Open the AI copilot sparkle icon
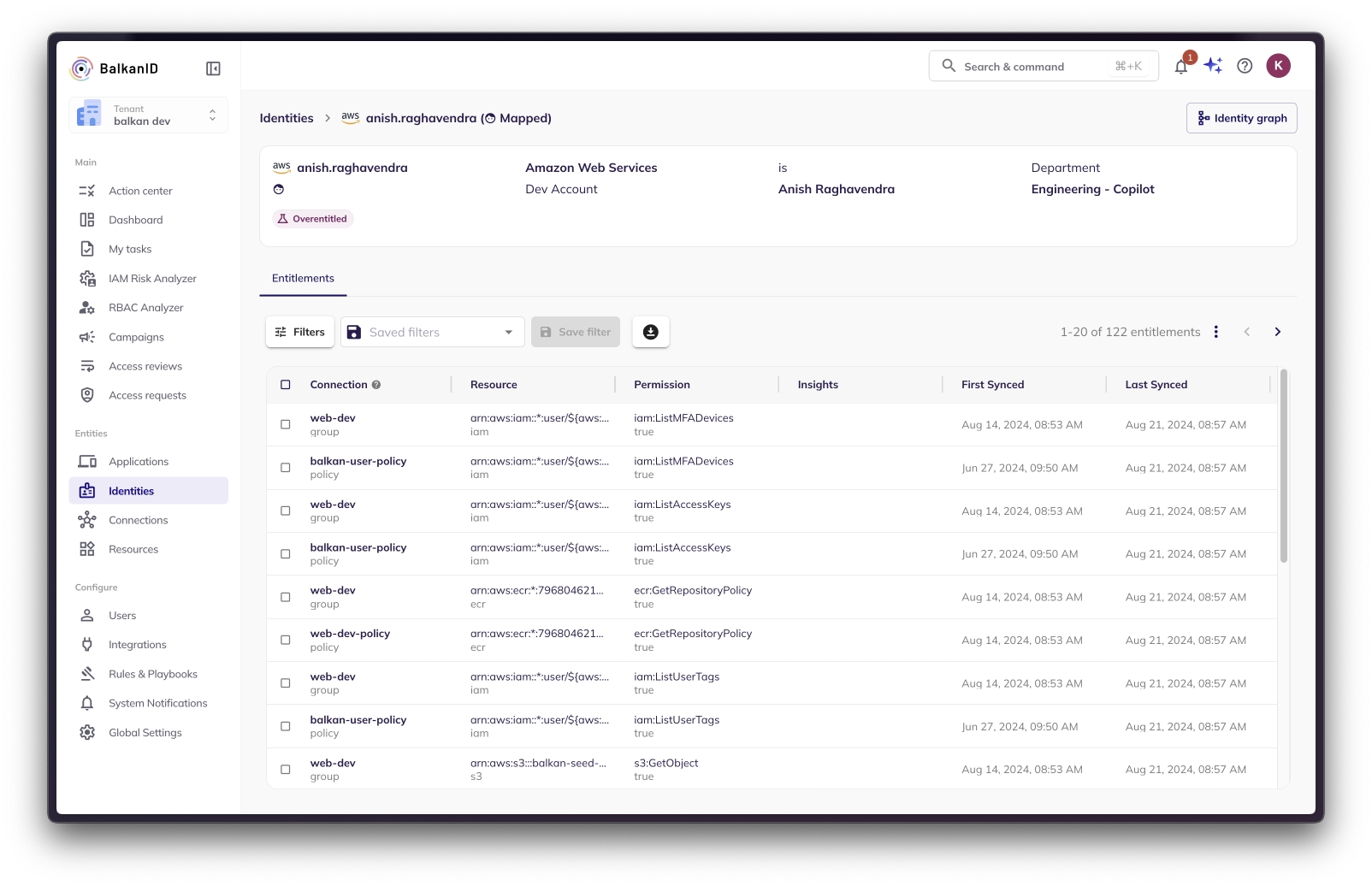Image resolution: width=1372 pixels, height=886 pixels. pos(1213,66)
